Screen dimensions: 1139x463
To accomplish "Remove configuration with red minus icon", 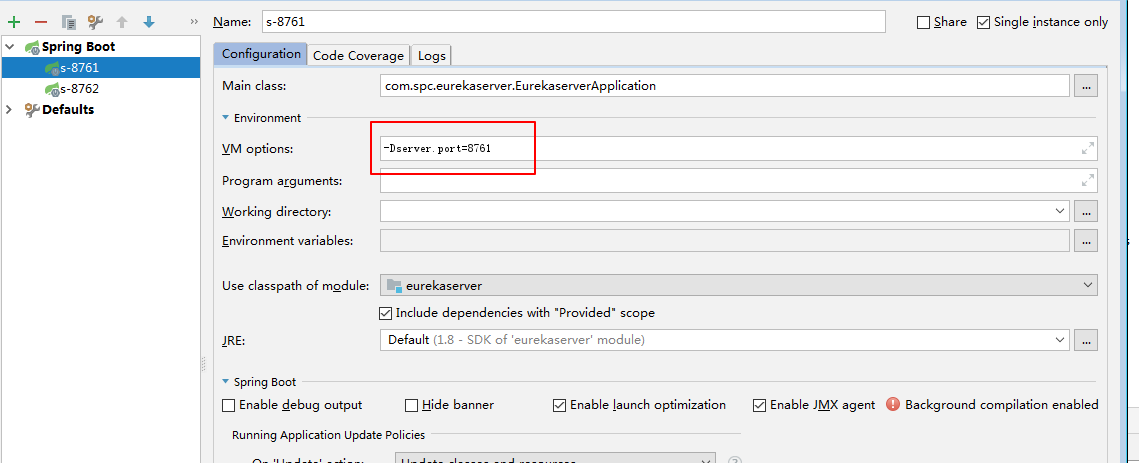I will 41,22.
